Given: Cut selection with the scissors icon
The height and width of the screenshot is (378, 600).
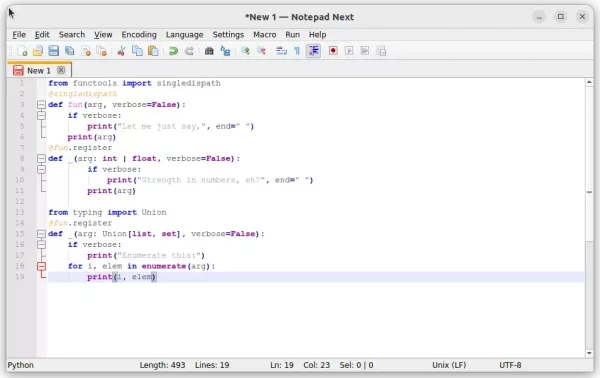Looking at the screenshot, I should [121, 51].
